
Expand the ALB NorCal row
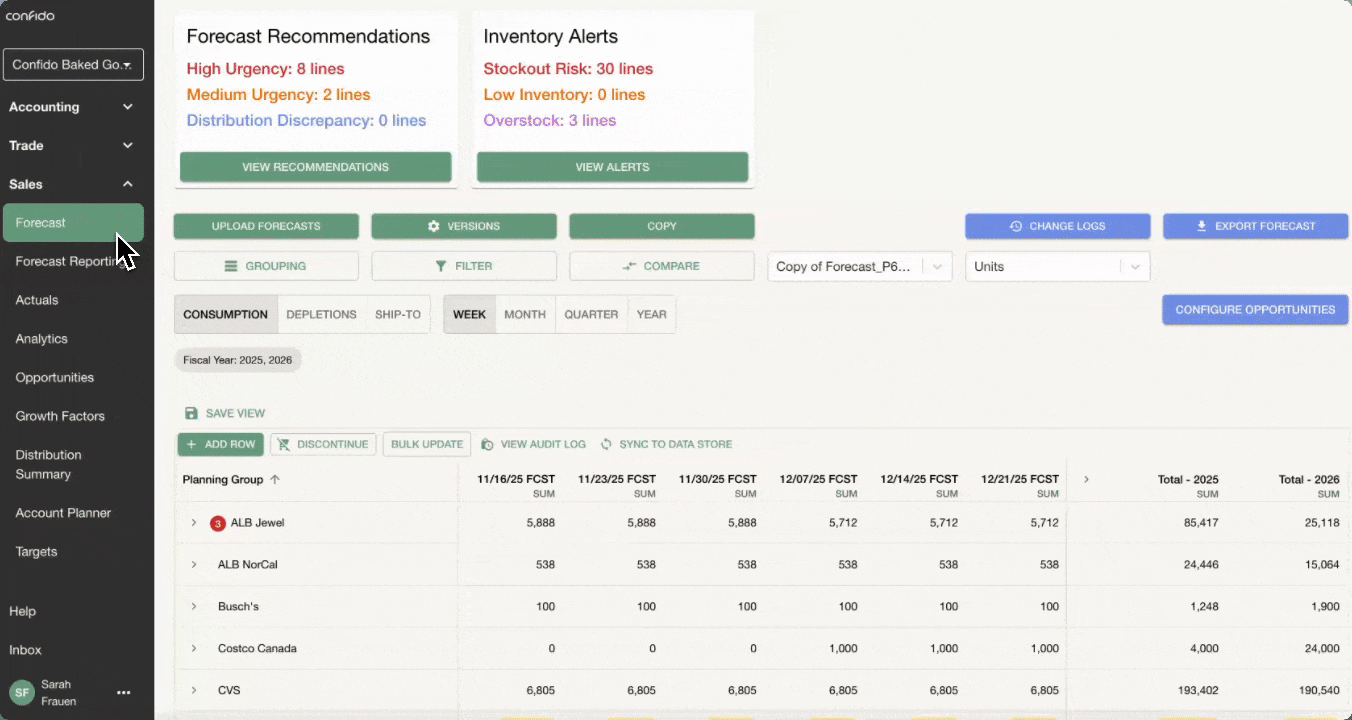point(194,565)
